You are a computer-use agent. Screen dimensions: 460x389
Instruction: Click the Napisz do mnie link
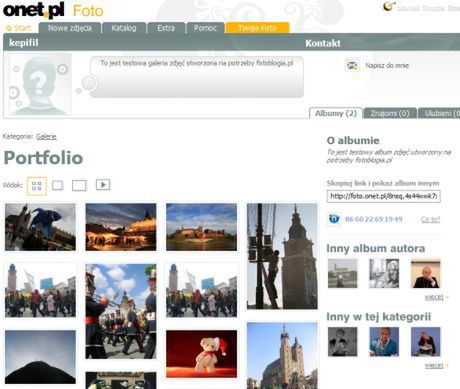[387, 66]
